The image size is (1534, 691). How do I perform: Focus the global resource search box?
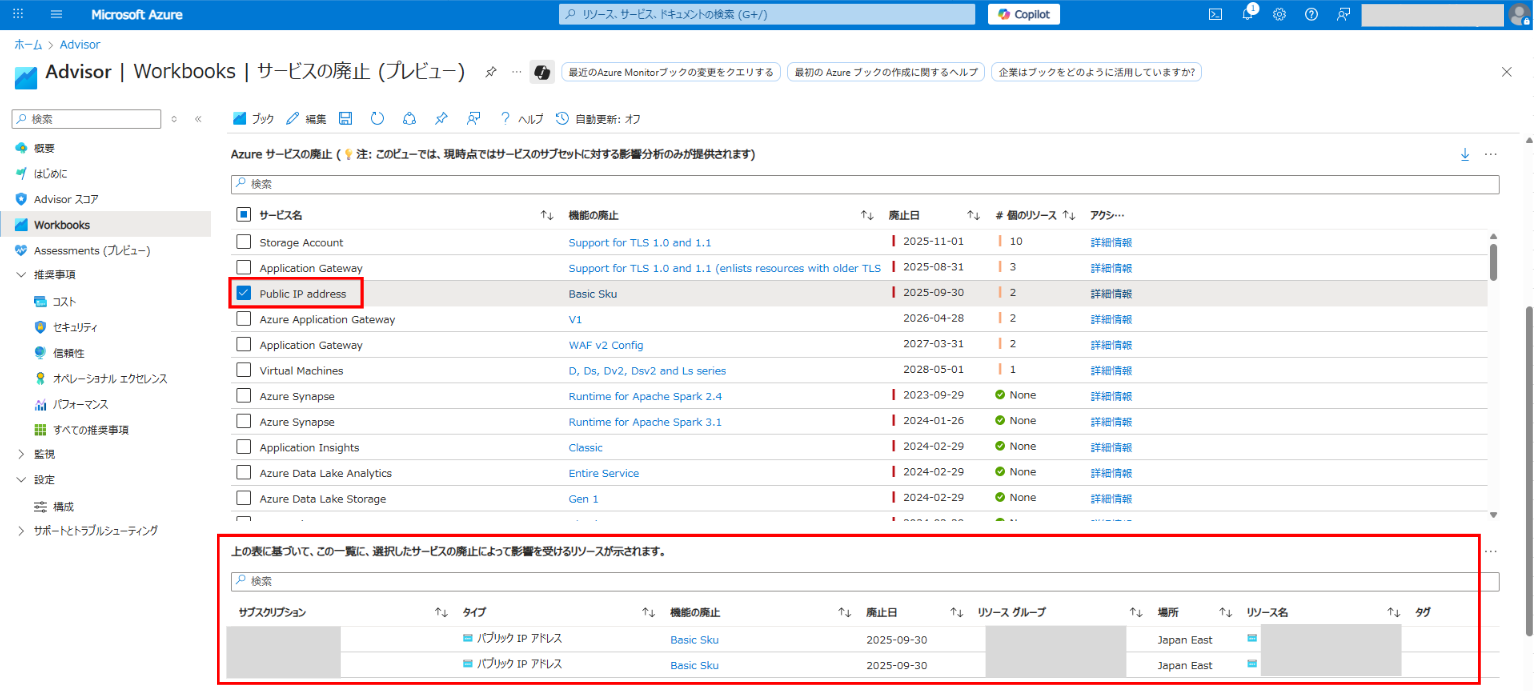click(x=766, y=14)
